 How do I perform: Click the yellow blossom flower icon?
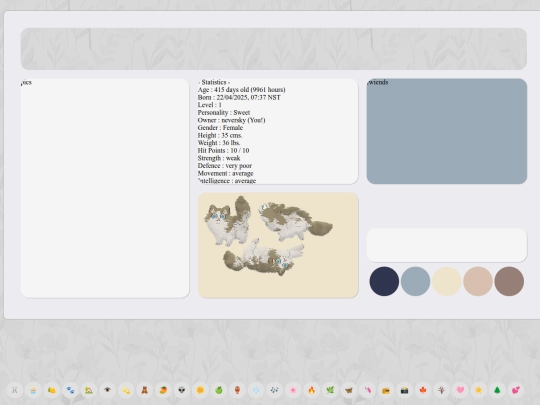(x=200, y=390)
